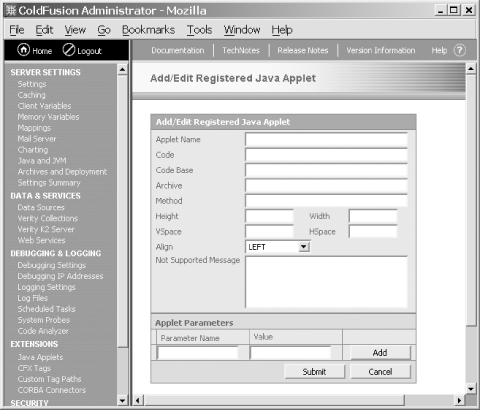Viewport: 481px width, 410px height.
Task: Open the Go menu
Action: click(104, 30)
